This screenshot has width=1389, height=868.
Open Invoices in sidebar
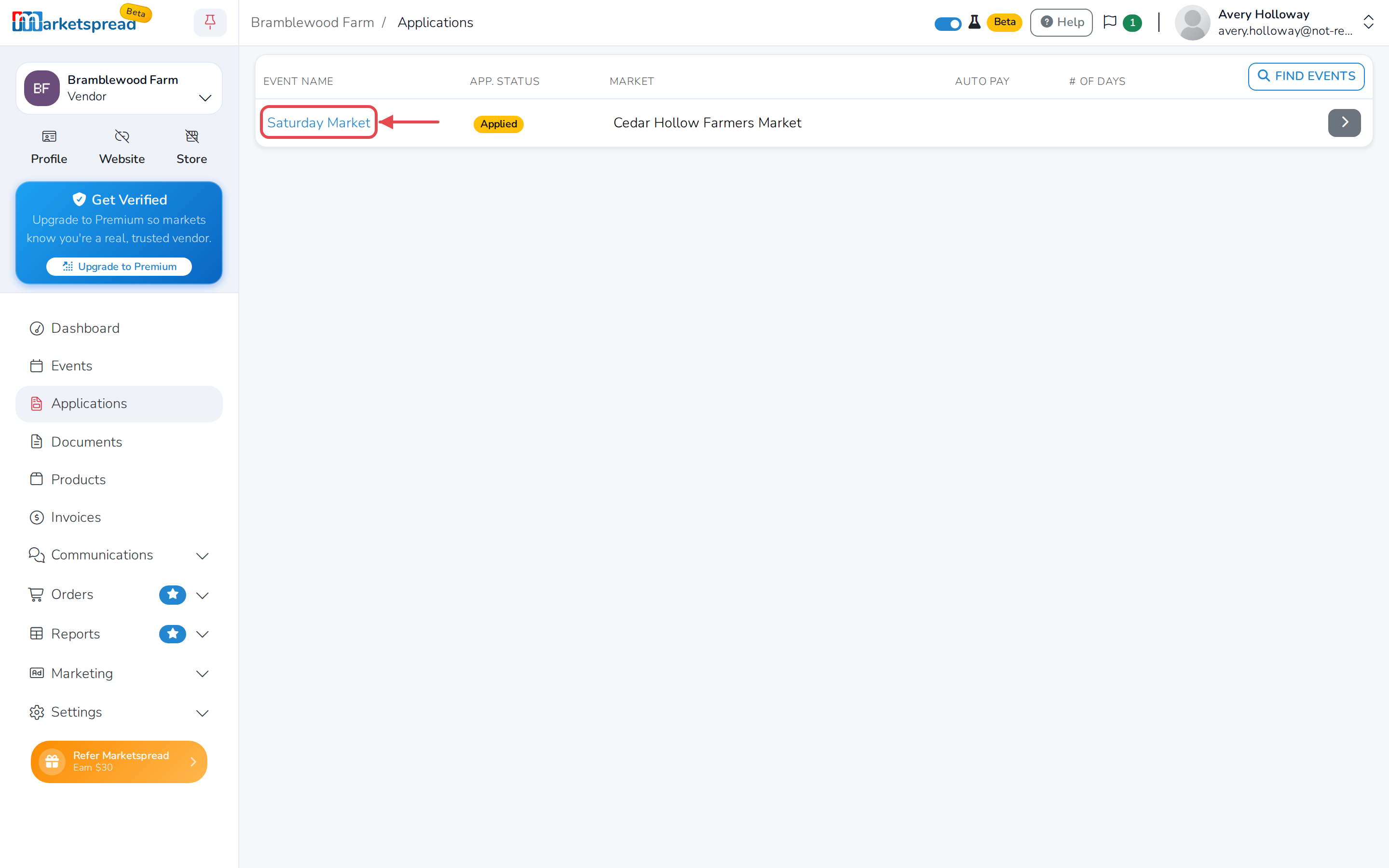[x=119, y=517]
